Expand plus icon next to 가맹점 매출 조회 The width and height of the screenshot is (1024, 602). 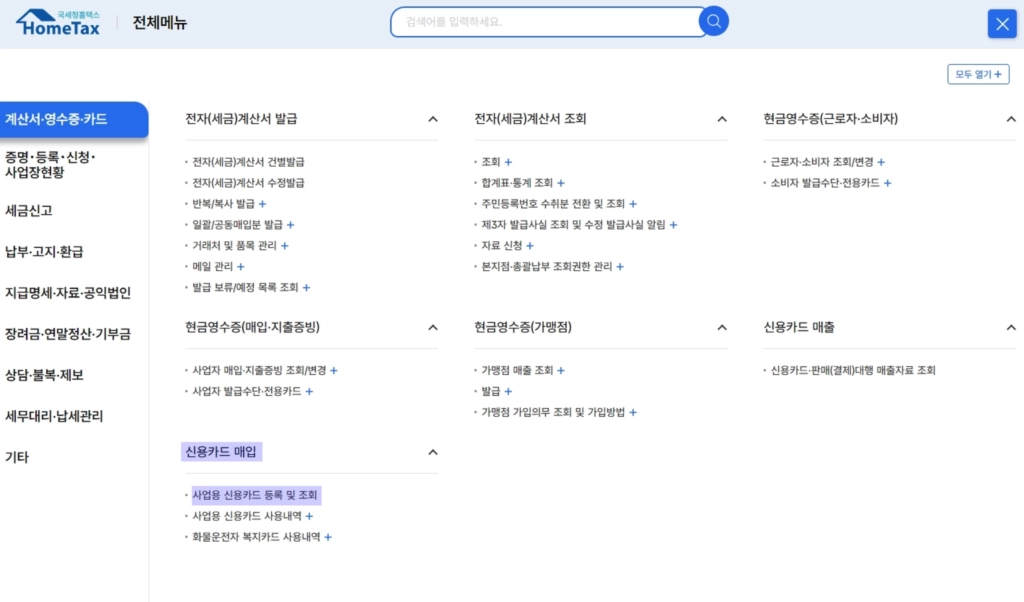(561, 370)
